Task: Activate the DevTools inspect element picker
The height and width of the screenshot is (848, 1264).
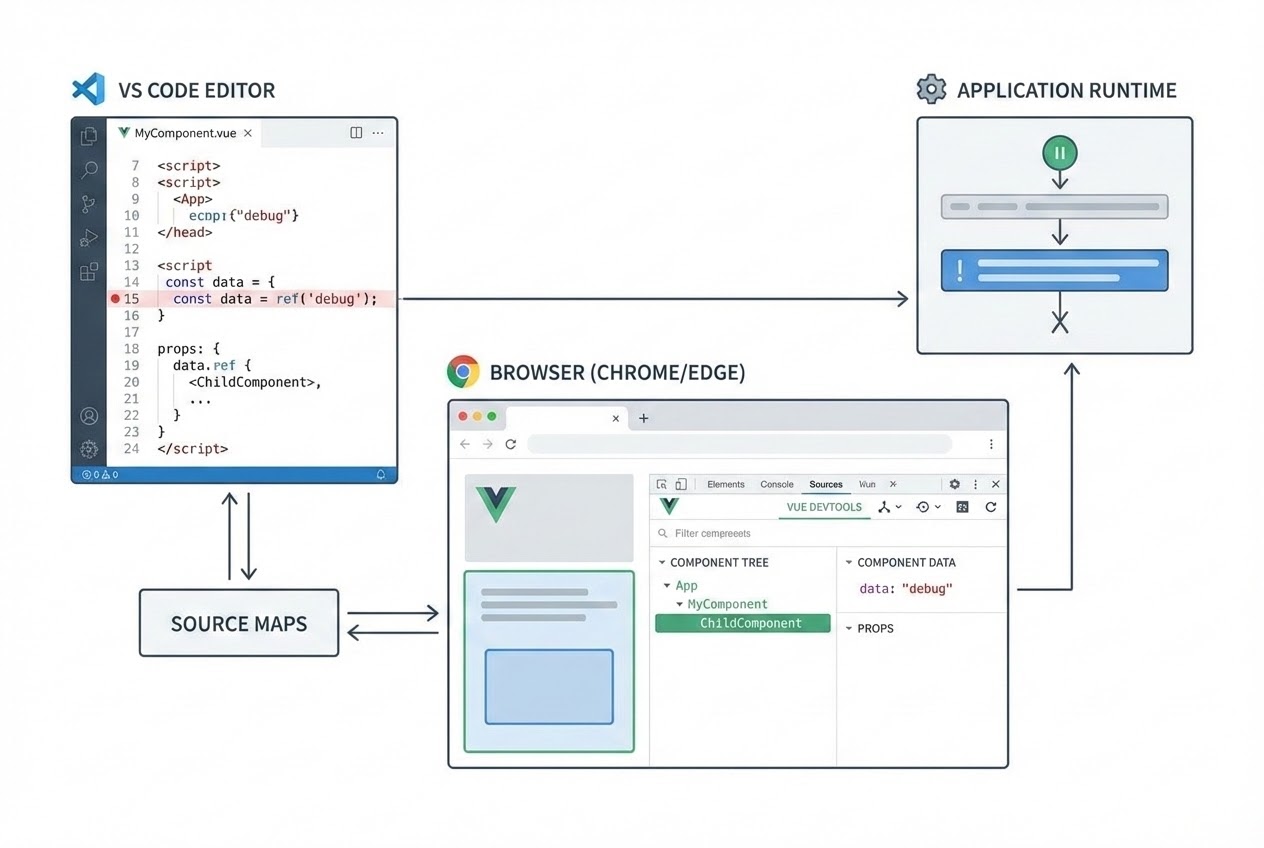Action: tap(662, 484)
